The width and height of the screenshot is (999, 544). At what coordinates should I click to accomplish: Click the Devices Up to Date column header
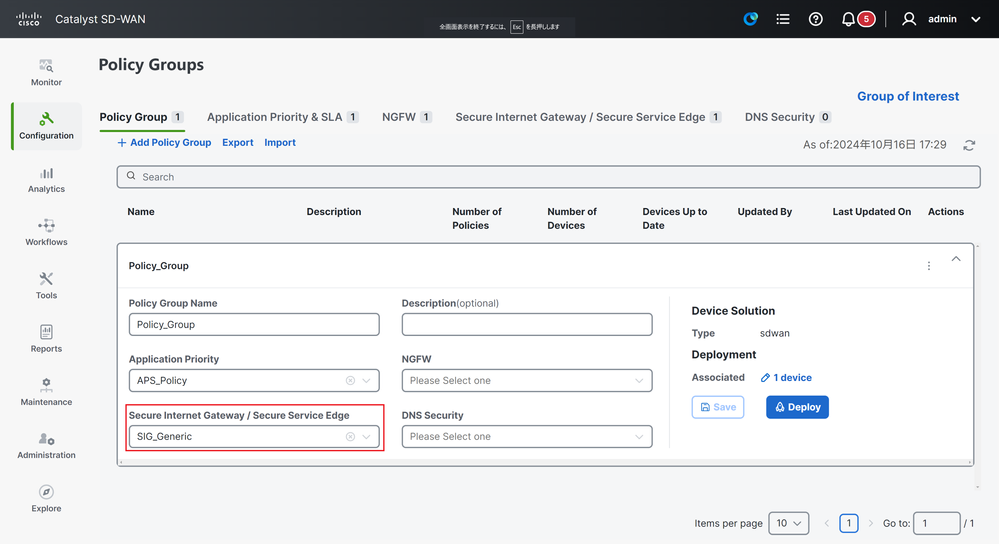675,218
